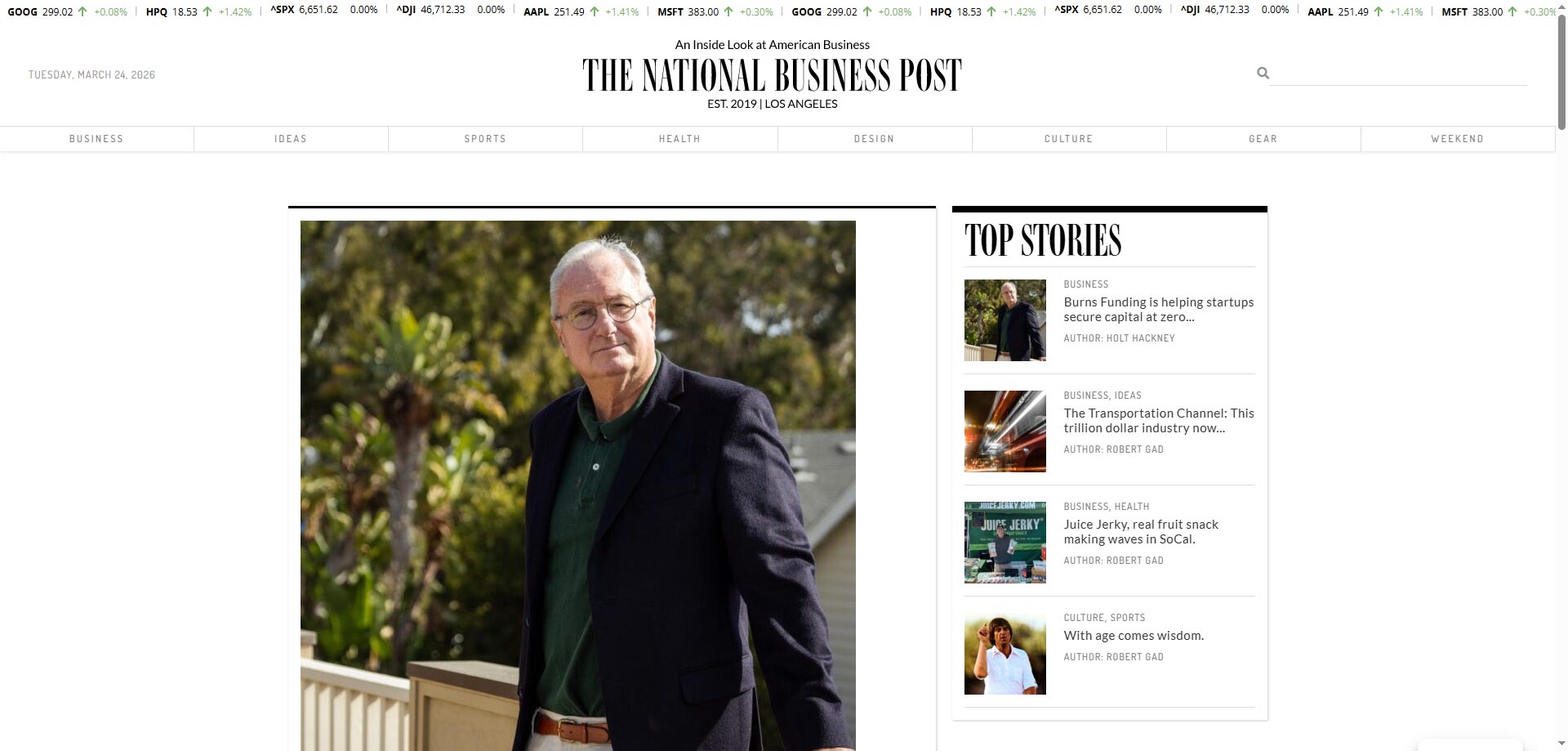1568x751 pixels.
Task: Open the Ideas section
Action: coord(291,139)
